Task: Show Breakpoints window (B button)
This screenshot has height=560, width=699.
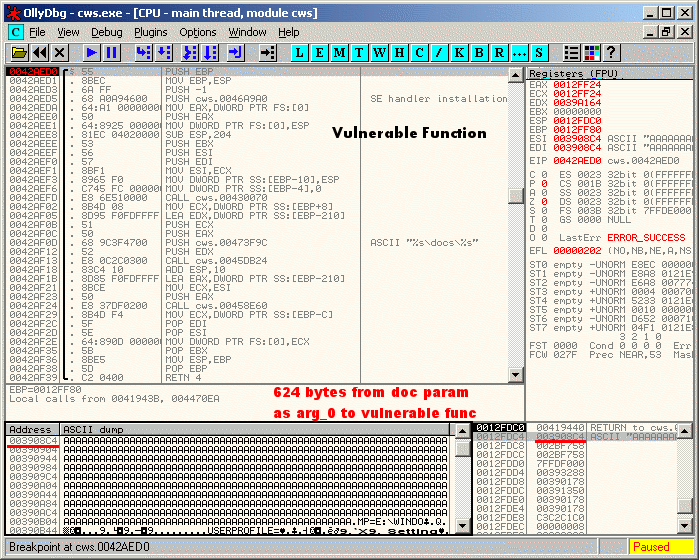Action: coord(479,53)
